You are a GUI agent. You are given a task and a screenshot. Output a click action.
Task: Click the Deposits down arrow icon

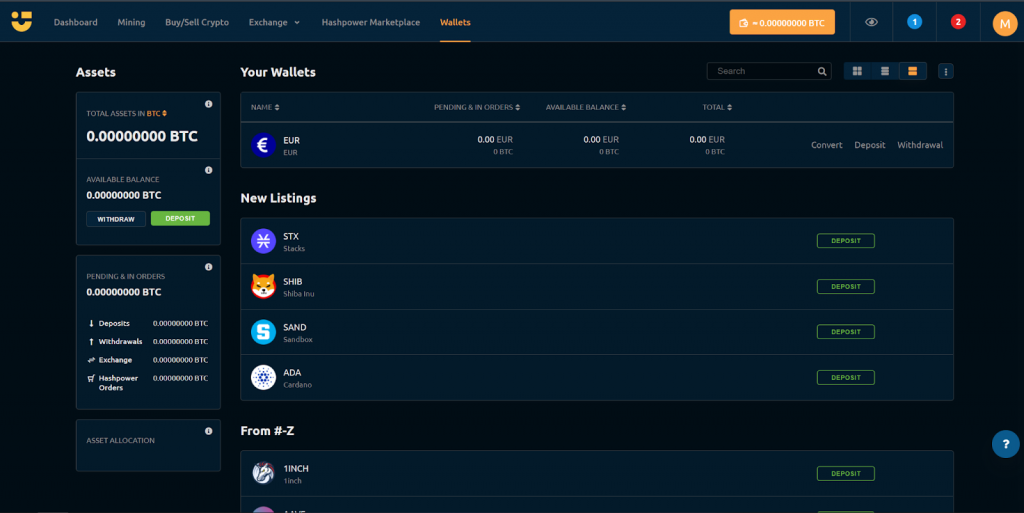coord(91,323)
